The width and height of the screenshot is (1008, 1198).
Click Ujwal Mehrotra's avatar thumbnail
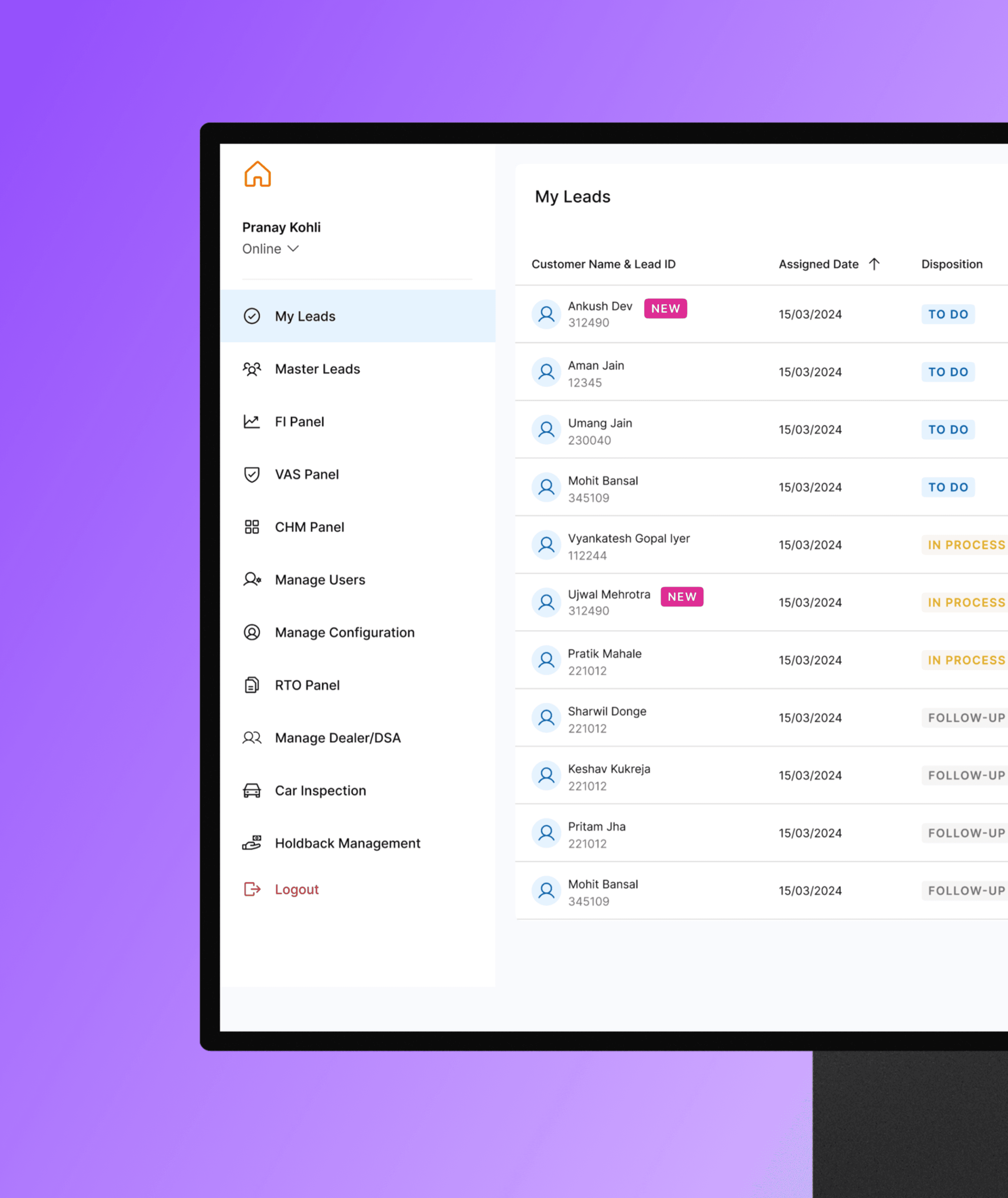[546, 602]
